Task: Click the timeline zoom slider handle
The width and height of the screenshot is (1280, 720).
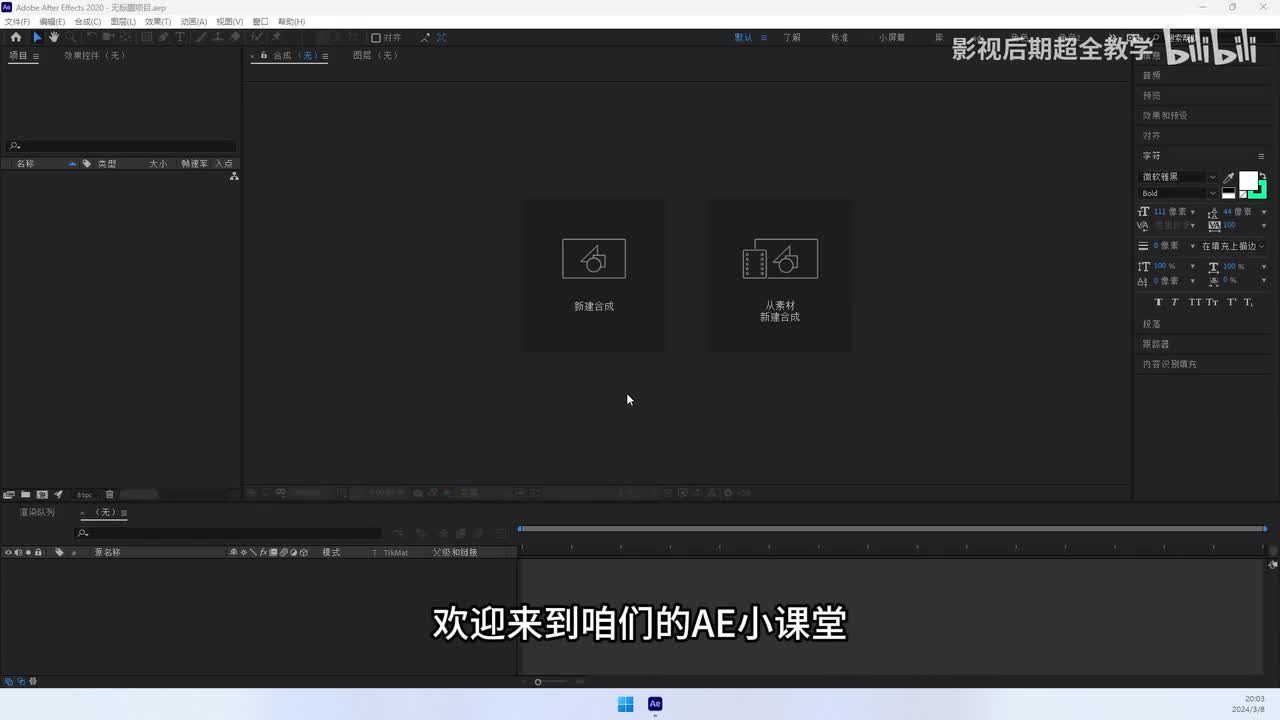Action: (538, 682)
